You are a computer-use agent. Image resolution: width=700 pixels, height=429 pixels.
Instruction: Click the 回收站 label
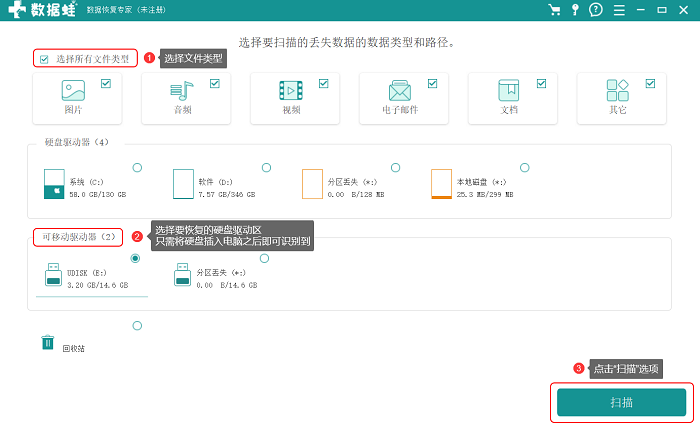[74, 348]
